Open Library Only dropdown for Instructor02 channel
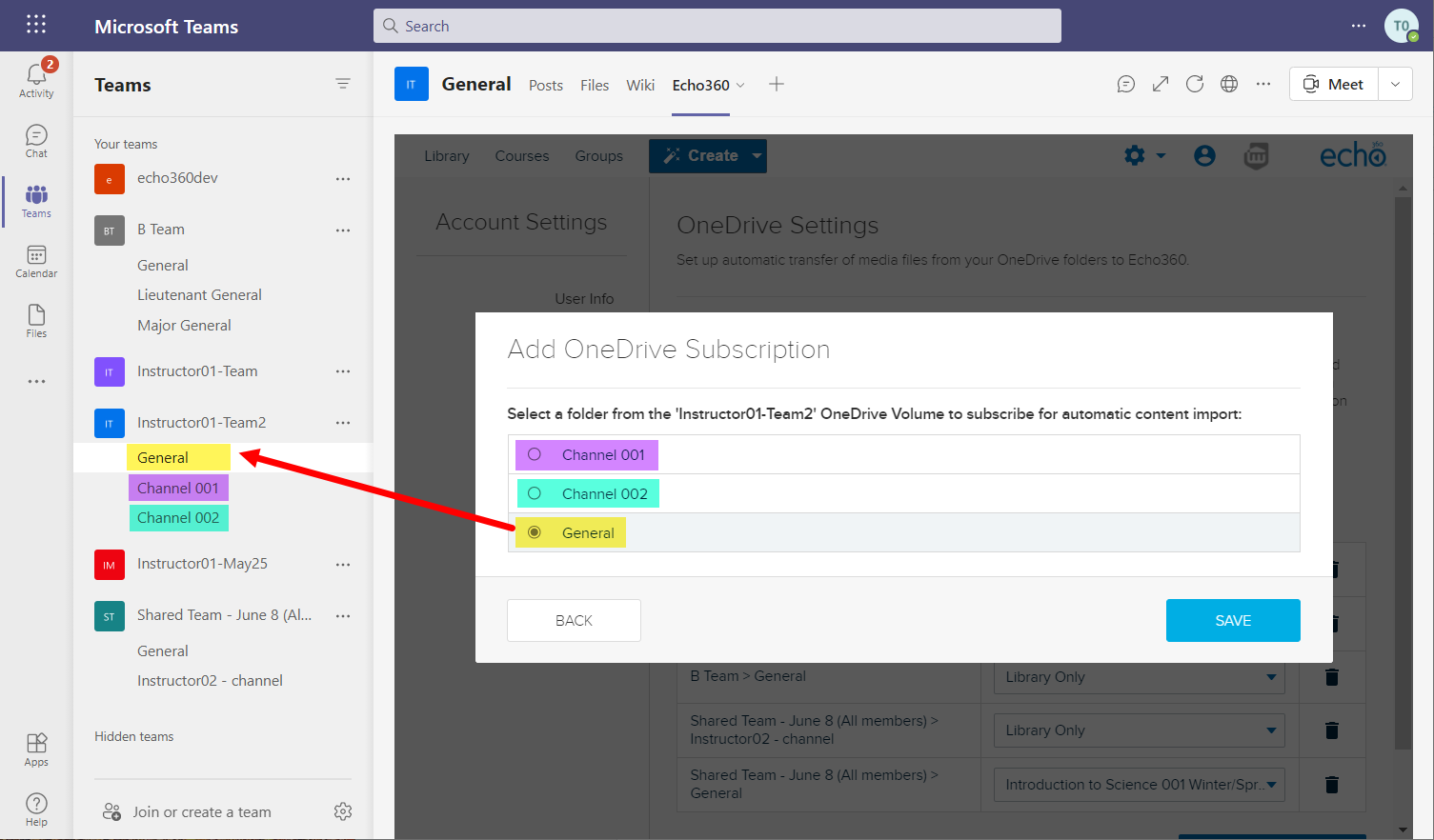The width and height of the screenshot is (1434, 840). pyautogui.click(x=1139, y=730)
